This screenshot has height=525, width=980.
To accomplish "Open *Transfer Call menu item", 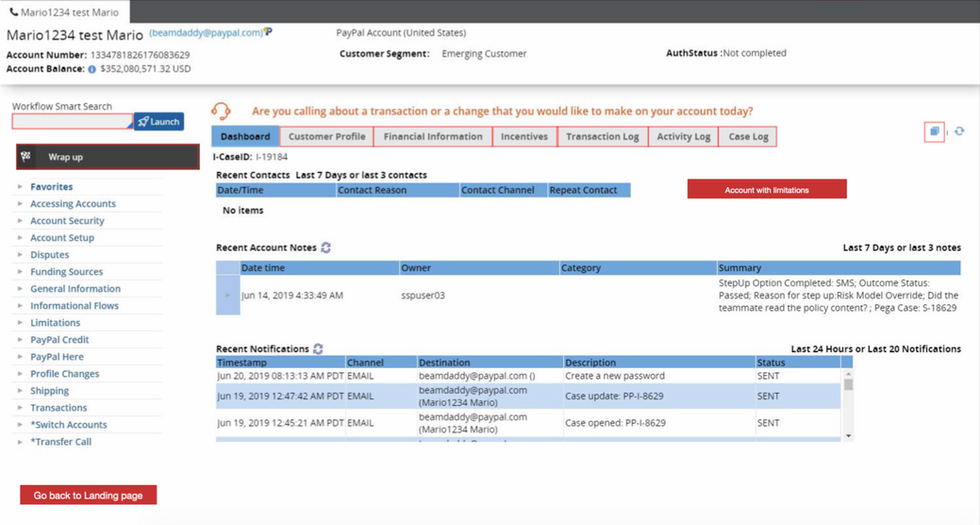I will [x=61, y=442].
